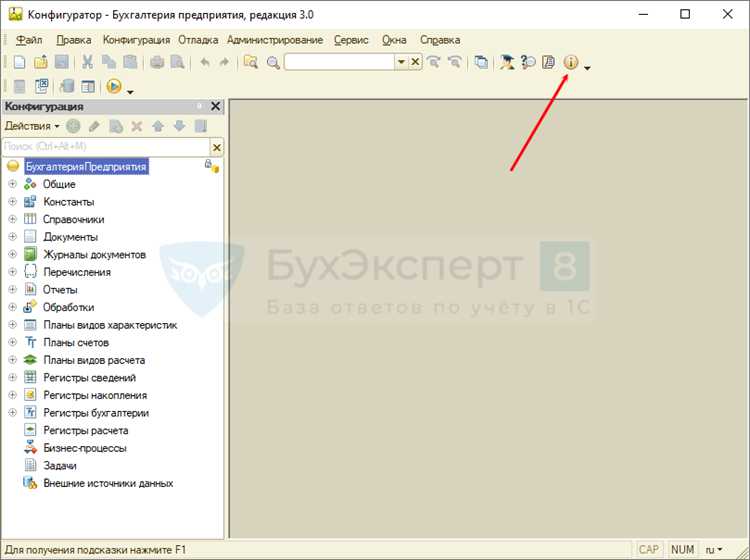Select the Планы счетов item
Screen dimensions: 750x560
[x=76, y=343]
